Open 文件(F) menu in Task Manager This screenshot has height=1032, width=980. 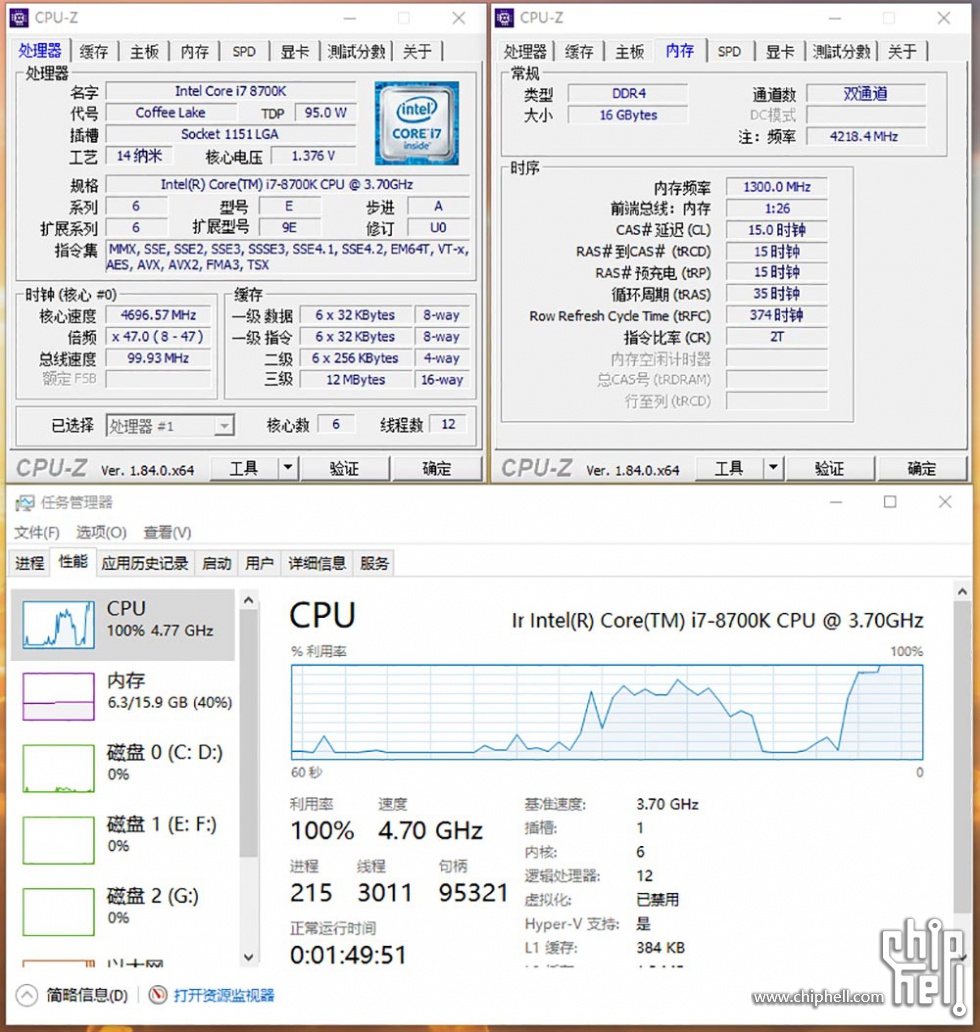pyautogui.click(x=37, y=532)
